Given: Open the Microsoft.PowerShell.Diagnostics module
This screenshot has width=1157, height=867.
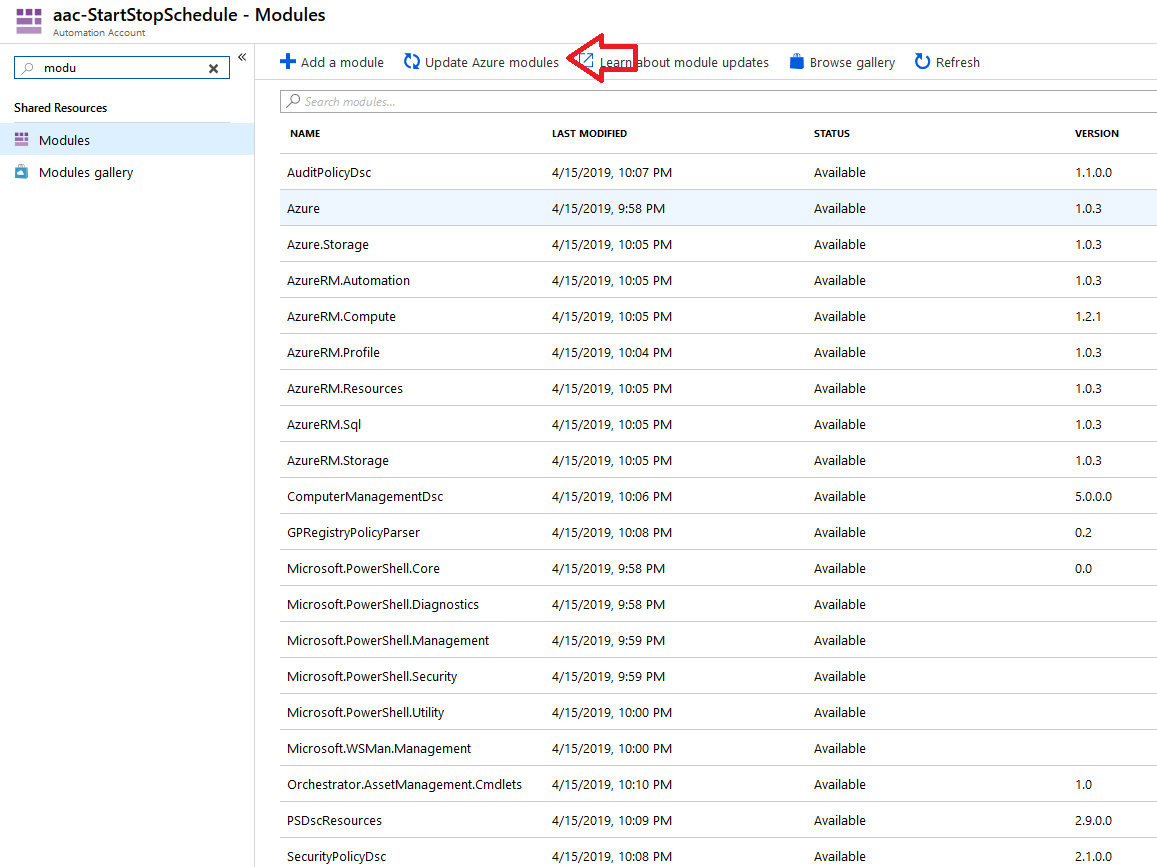Looking at the screenshot, I should 383,605.
